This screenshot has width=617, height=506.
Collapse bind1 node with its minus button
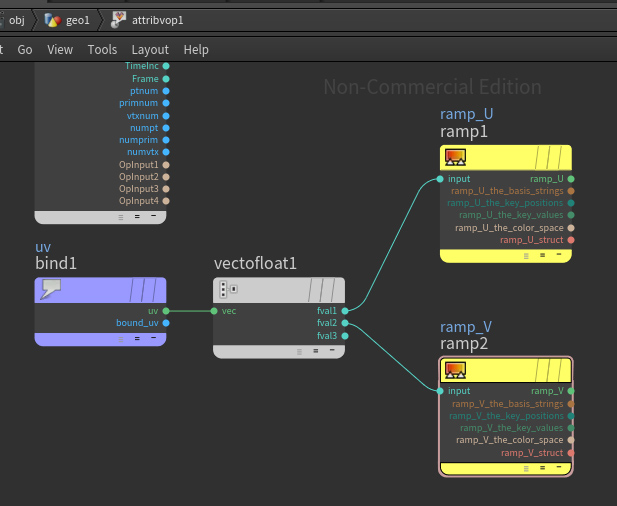(153, 338)
